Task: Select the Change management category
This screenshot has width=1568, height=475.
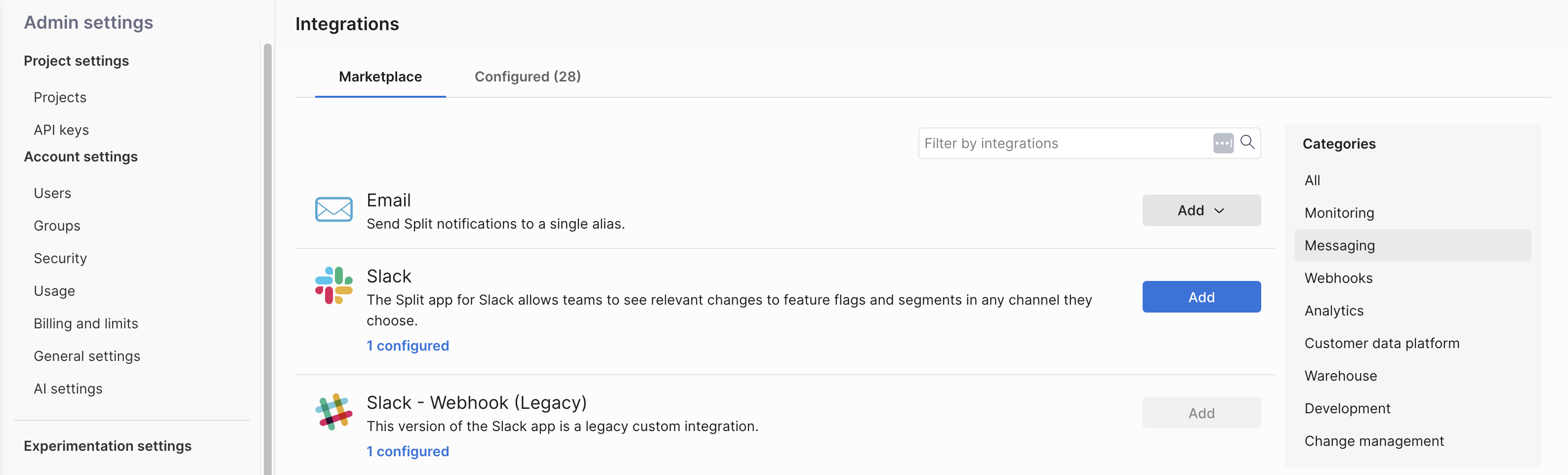Action: (1373, 441)
